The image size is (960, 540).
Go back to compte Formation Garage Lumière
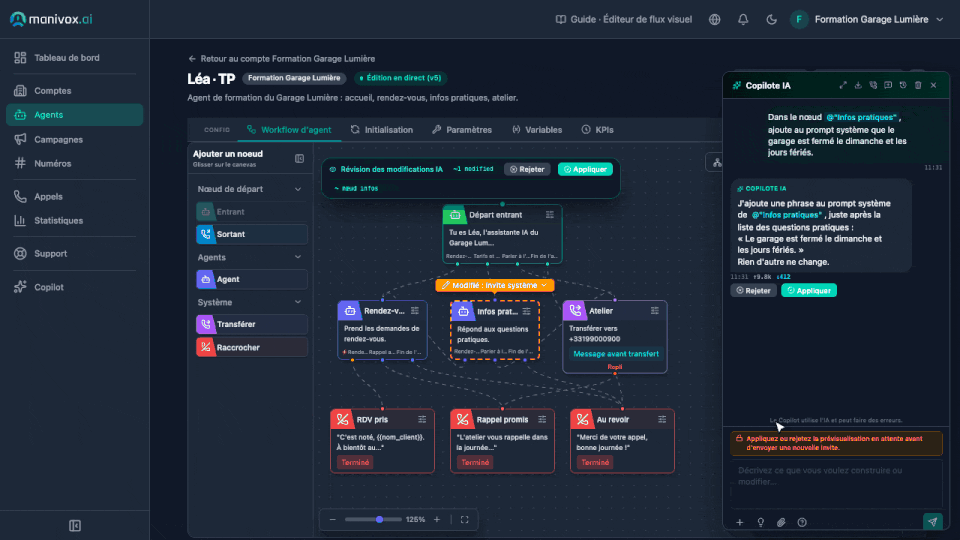point(282,59)
